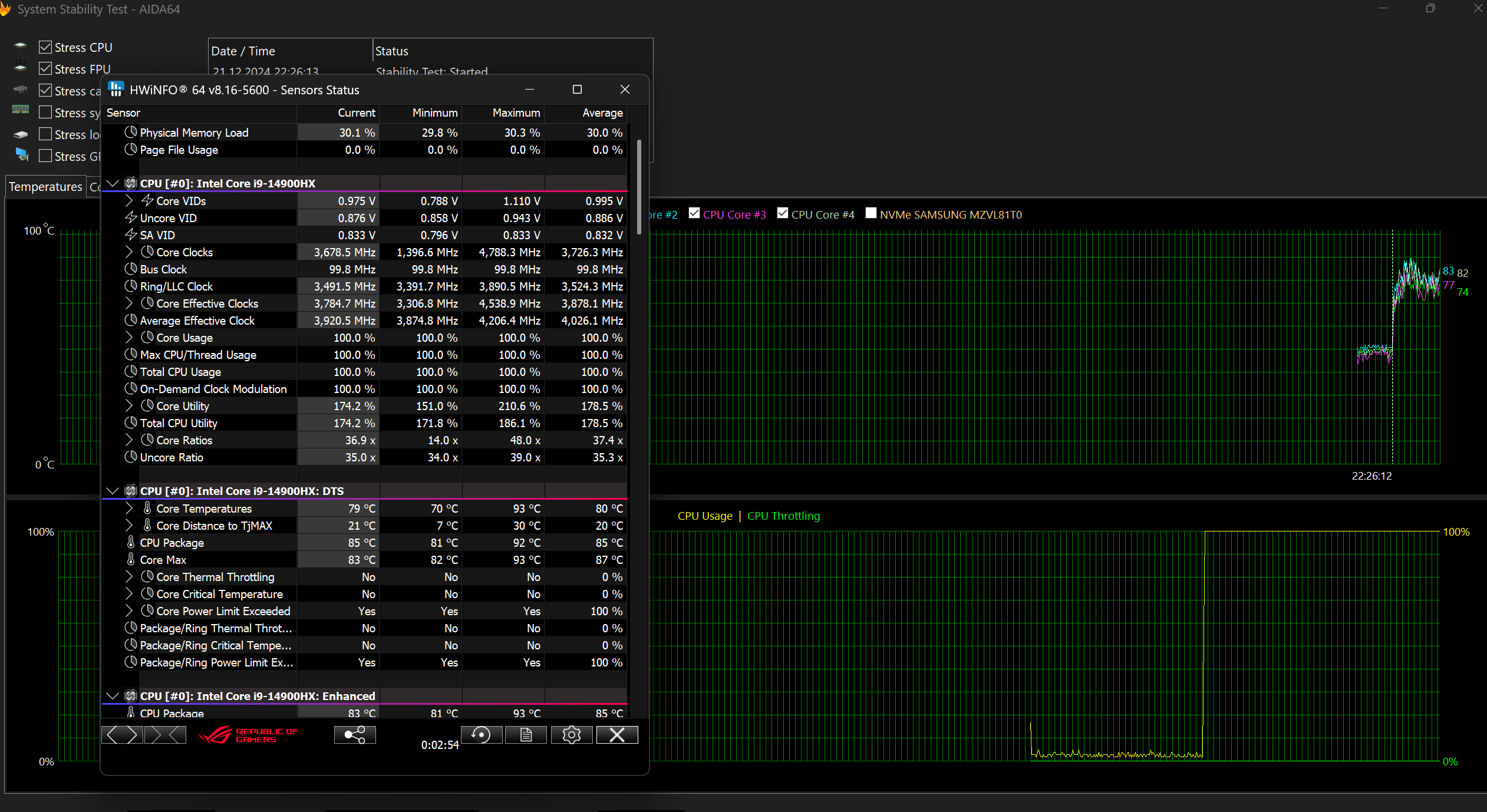Click the clock icon of Physical Memory Load

pos(131,132)
